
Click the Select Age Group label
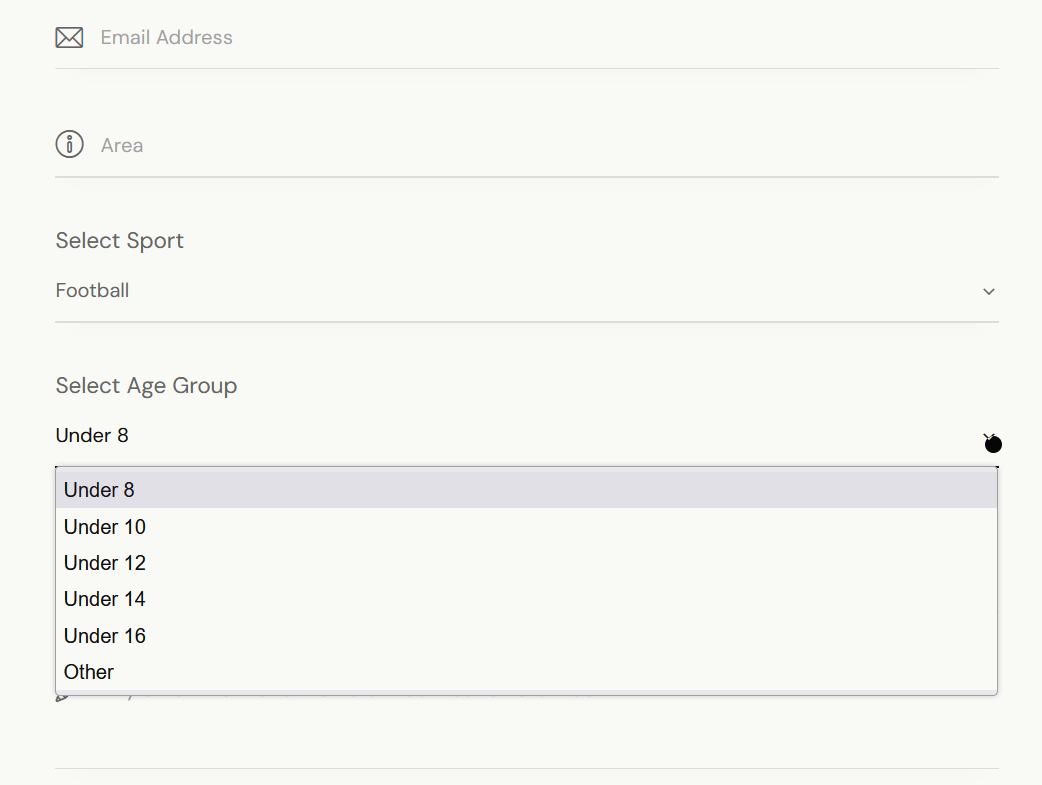click(x=146, y=386)
